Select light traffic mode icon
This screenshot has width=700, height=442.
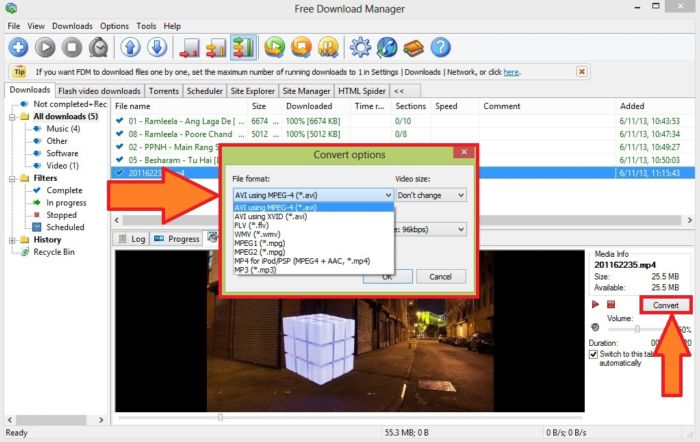click(x=189, y=47)
